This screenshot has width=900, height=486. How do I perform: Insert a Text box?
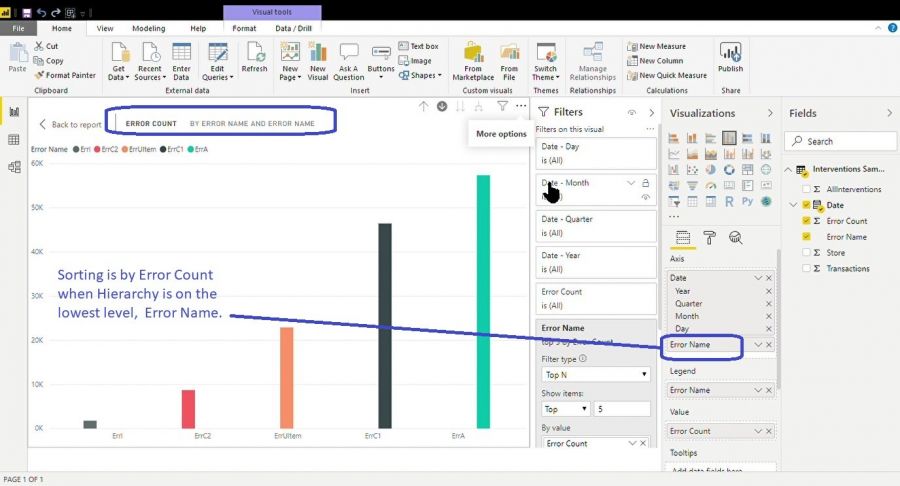418,46
